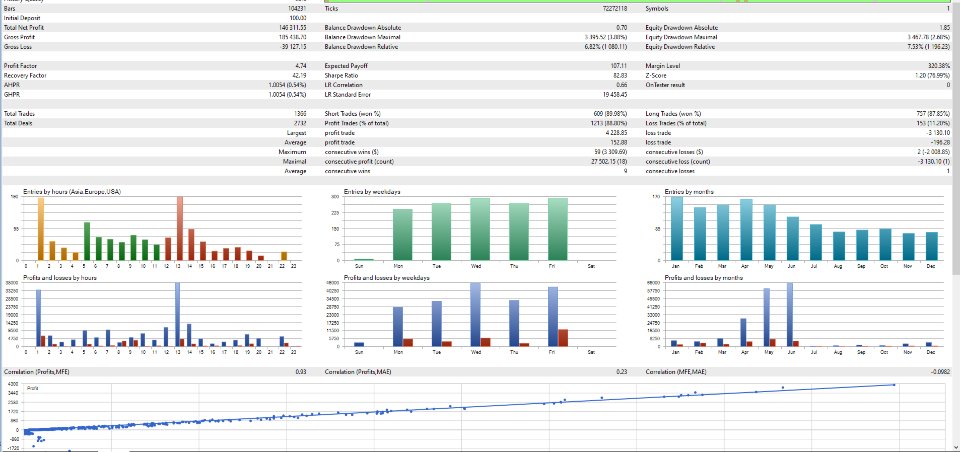Click the Friday red loss bar in Profits and losses by weekdays
Viewport: 960px width, 452px height.
pyautogui.click(x=563, y=338)
